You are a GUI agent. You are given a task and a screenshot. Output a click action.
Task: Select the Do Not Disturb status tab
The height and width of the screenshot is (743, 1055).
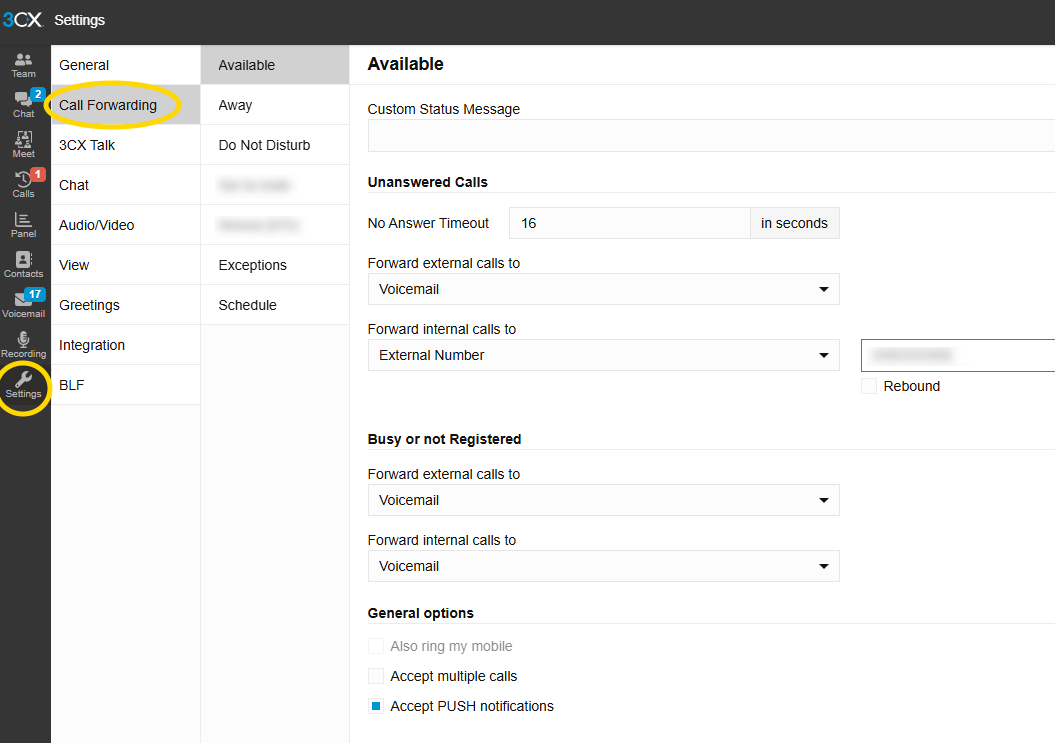275,145
